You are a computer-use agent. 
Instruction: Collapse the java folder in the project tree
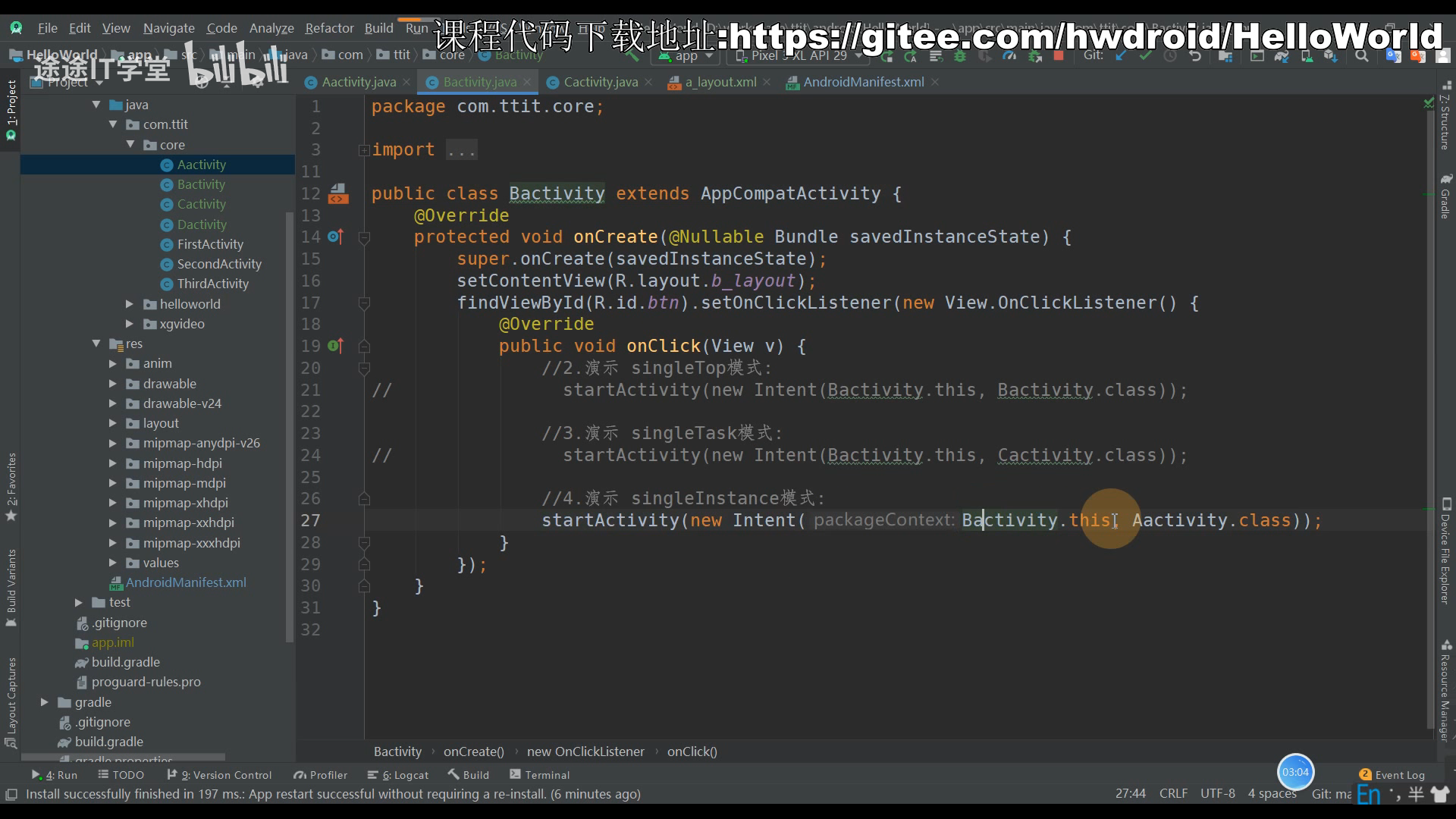click(96, 105)
